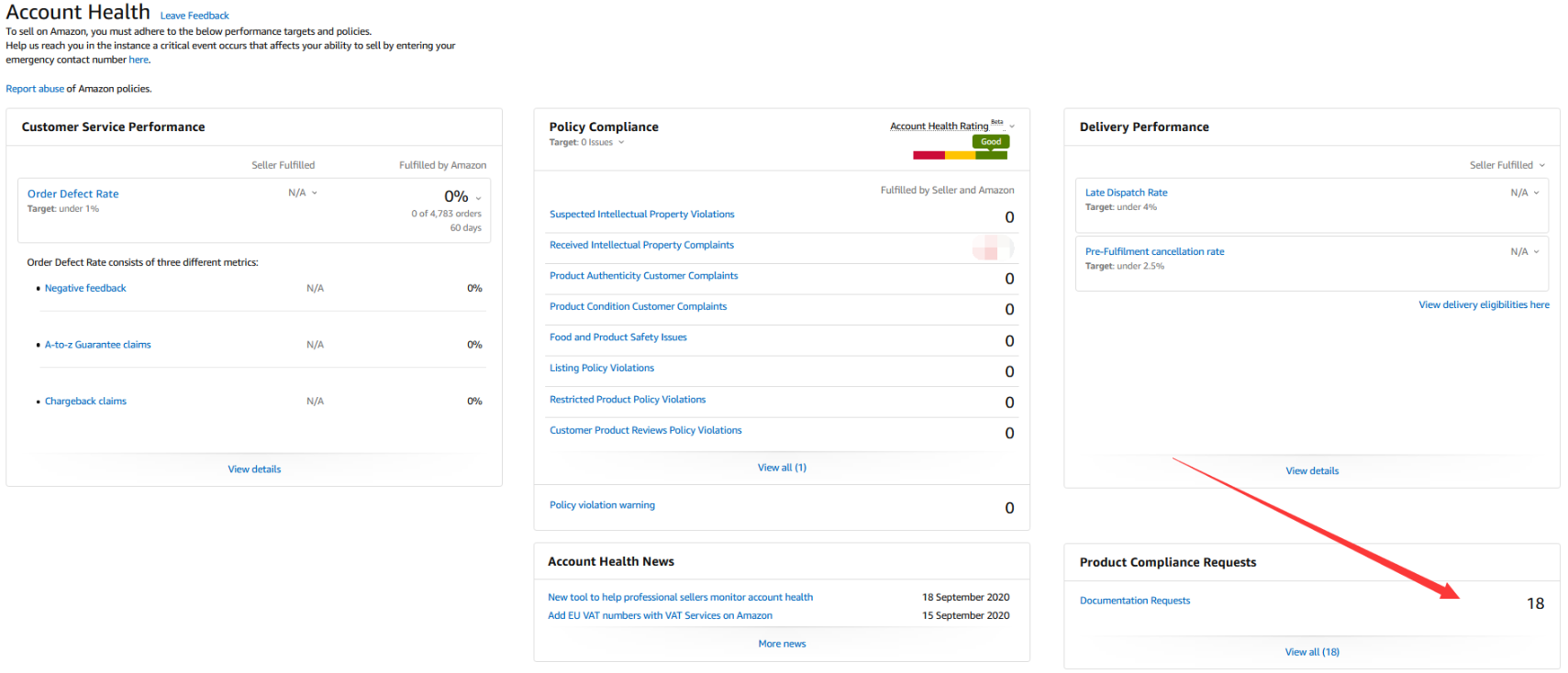Click the green Good rating badge
Viewport: 1568px width, 673px height.
991,141
